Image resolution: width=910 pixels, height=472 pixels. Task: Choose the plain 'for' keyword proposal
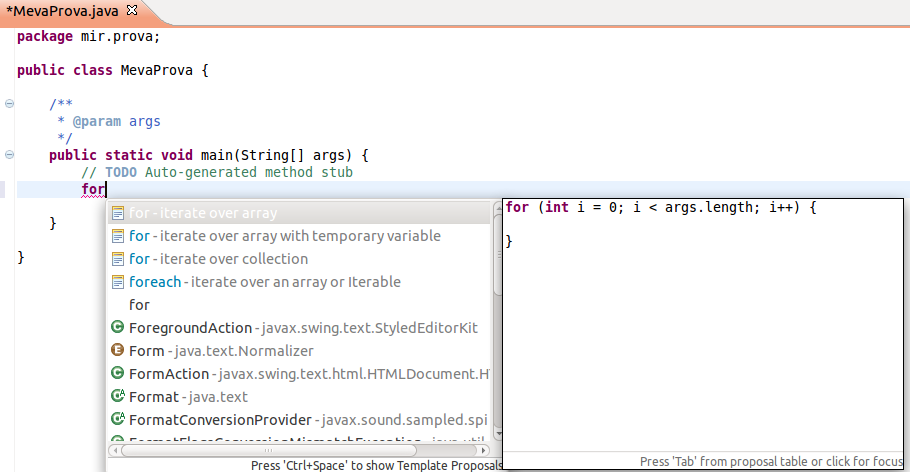click(140, 305)
